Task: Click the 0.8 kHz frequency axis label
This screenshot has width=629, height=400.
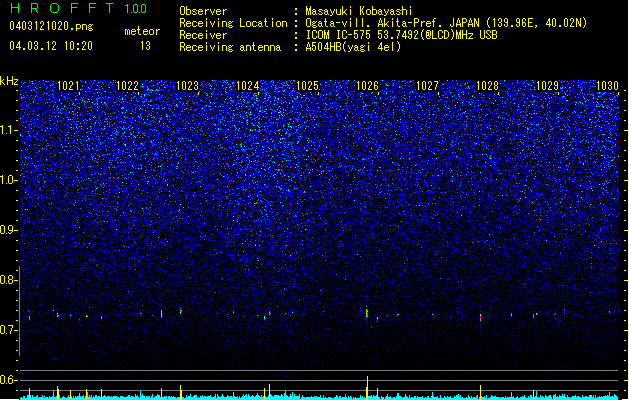Action: [x=8, y=280]
